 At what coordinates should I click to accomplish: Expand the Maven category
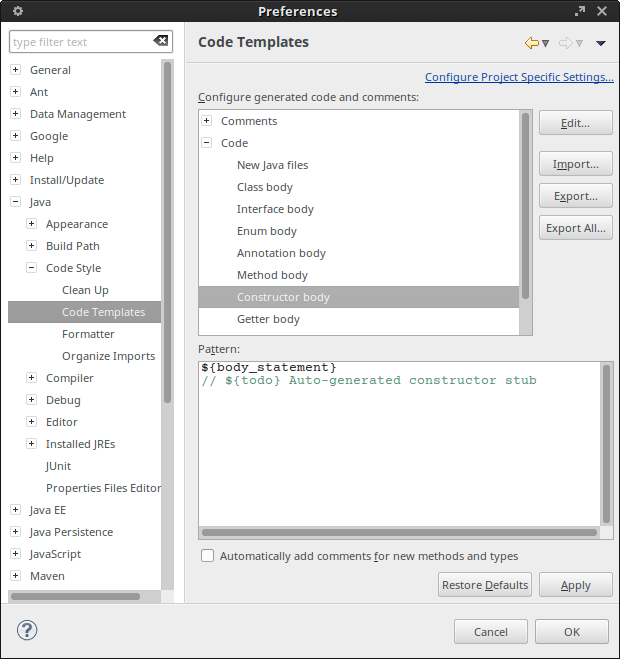[16, 575]
